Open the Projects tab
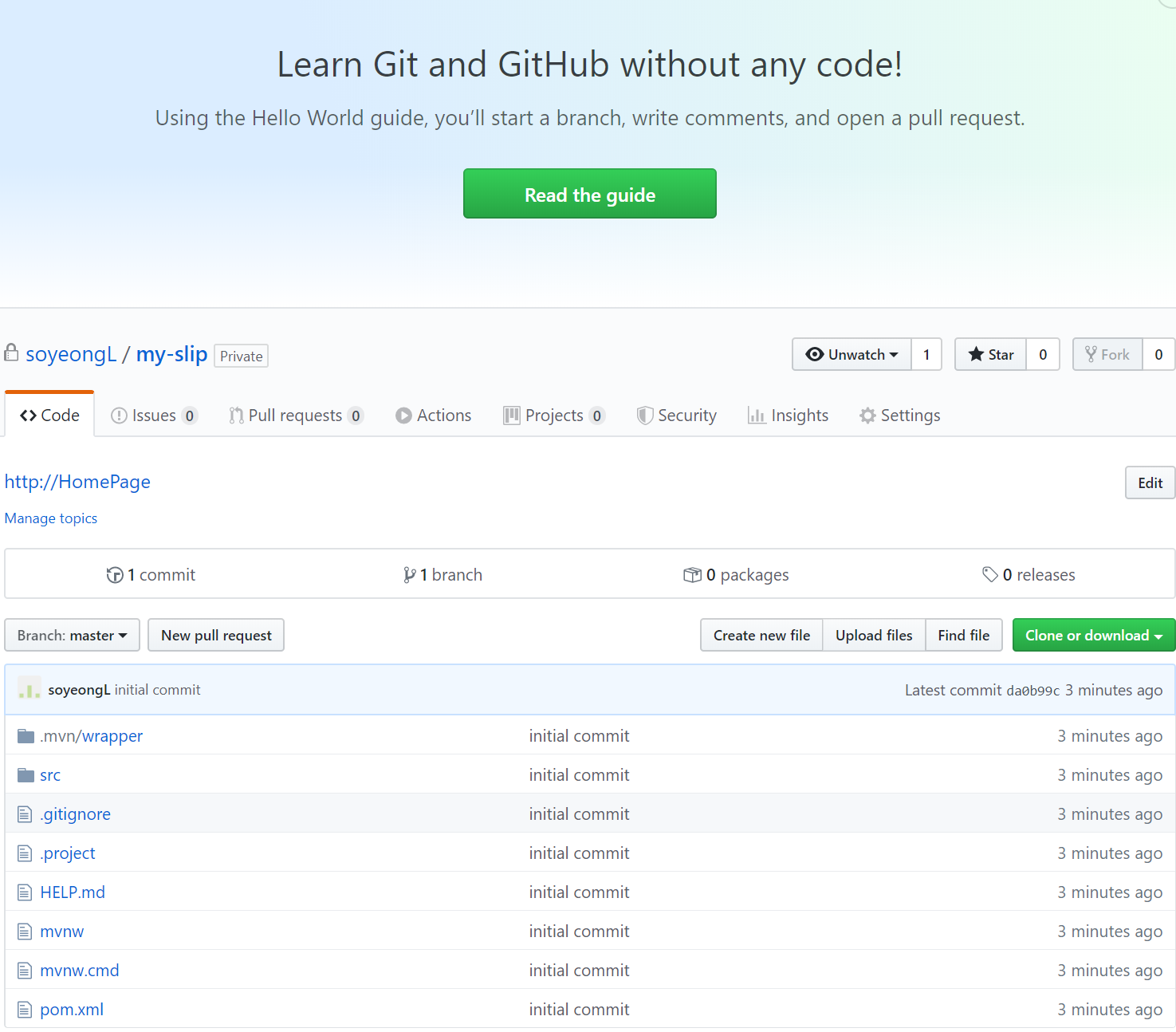This screenshot has width=1176, height=1032. (x=554, y=416)
